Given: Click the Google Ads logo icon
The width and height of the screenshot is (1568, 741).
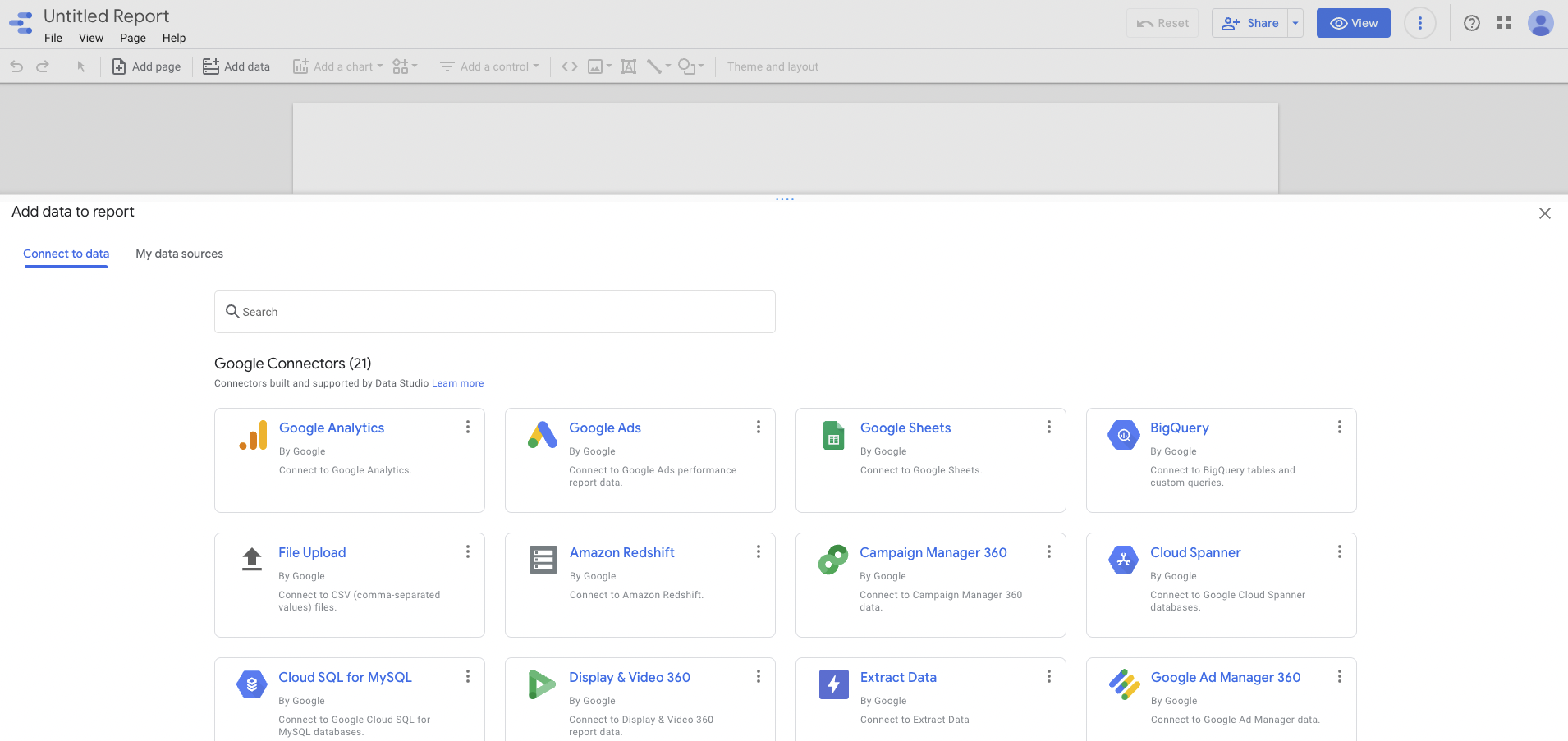Looking at the screenshot, I should pyautogui.click(x=543, y=435).
